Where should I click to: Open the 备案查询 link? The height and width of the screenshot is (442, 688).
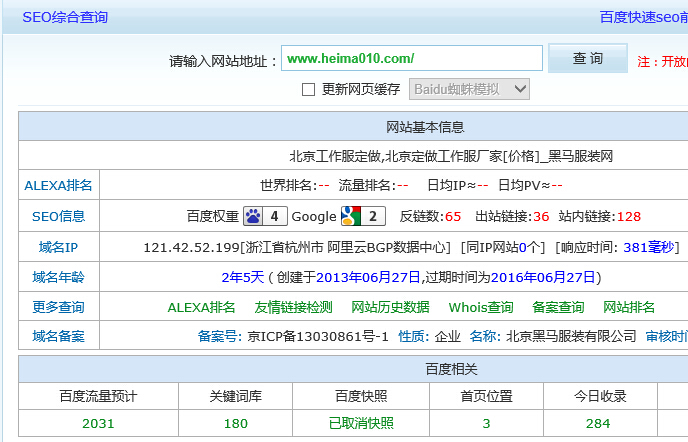click(558, 307)
